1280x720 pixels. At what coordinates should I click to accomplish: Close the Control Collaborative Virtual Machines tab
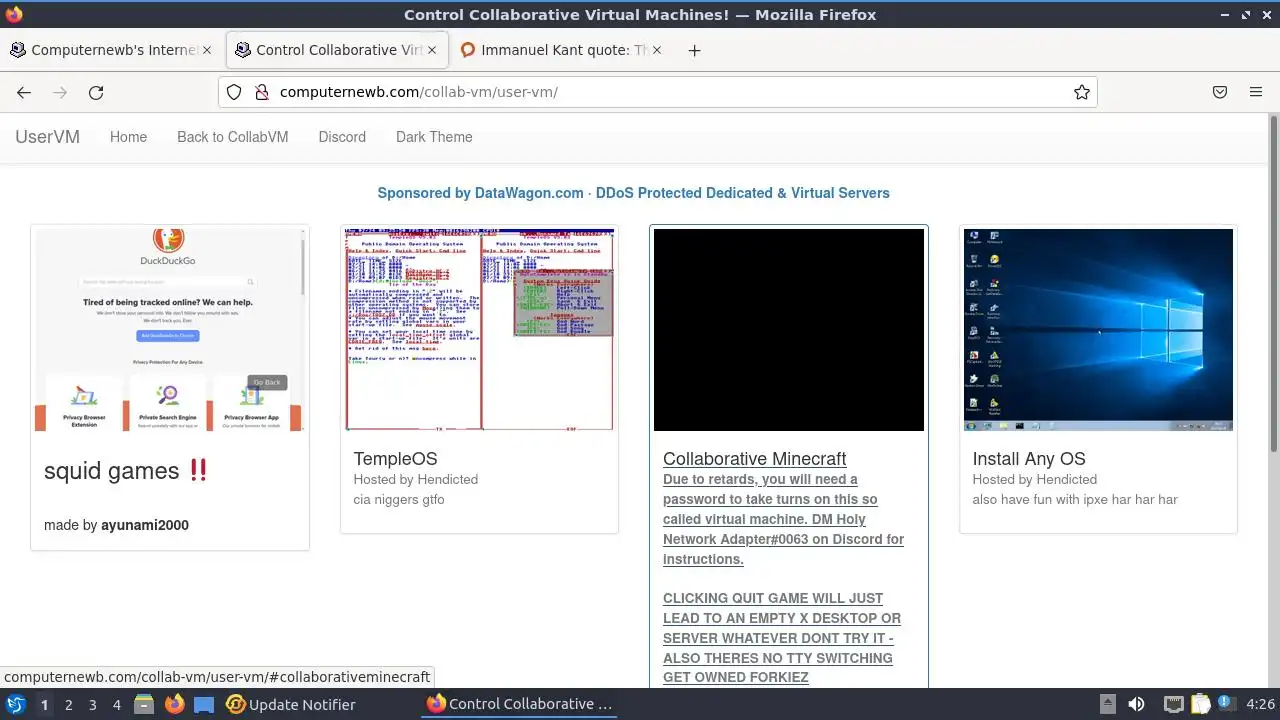coord(432,50)
